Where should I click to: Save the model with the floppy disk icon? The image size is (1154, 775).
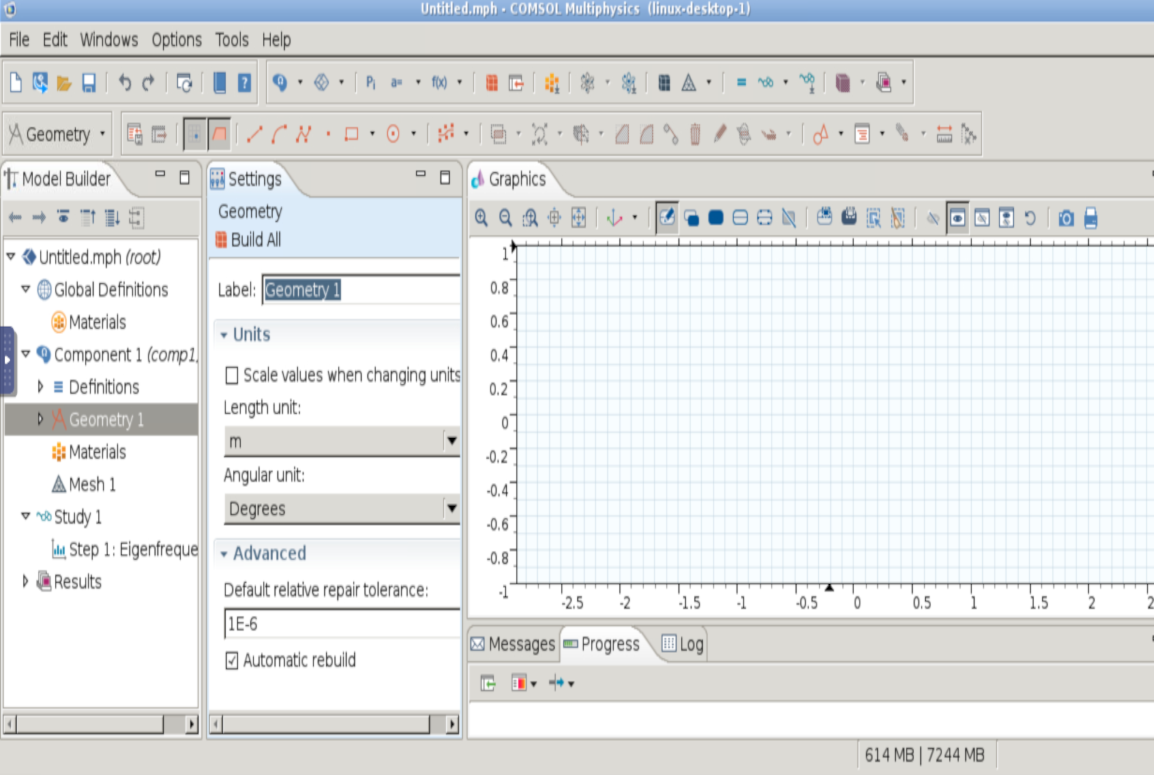(x=88, y=82)
